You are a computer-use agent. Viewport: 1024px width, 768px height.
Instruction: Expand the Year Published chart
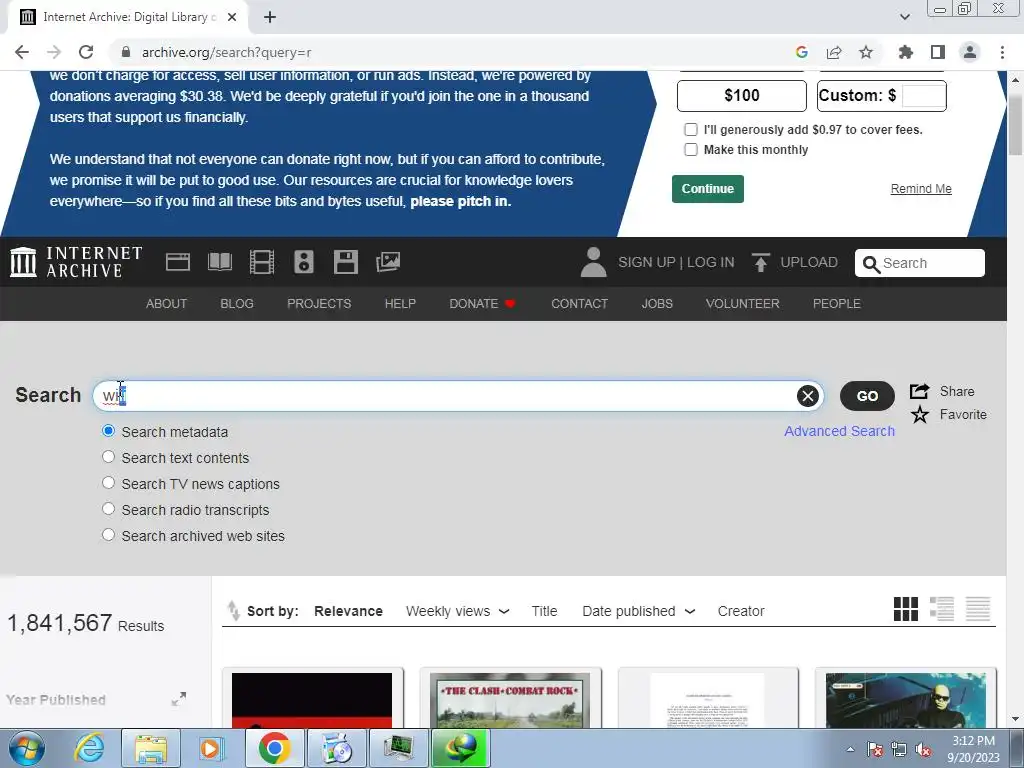pyautogui.click(x=178, y=699)
